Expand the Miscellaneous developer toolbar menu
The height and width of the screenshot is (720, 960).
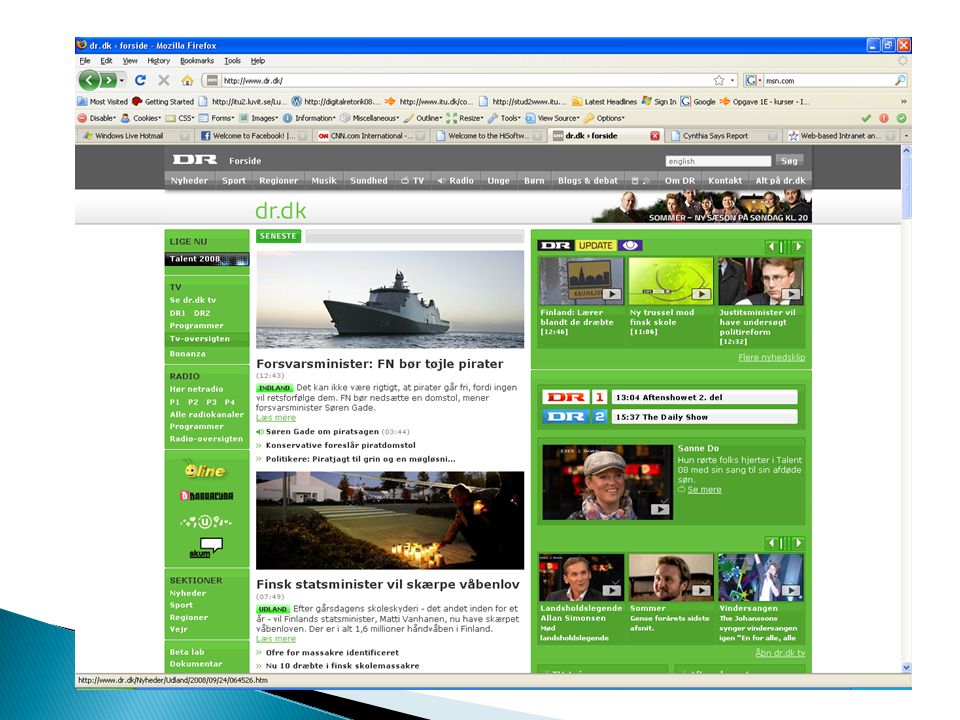pyautogui.click(x=370, y=118)
